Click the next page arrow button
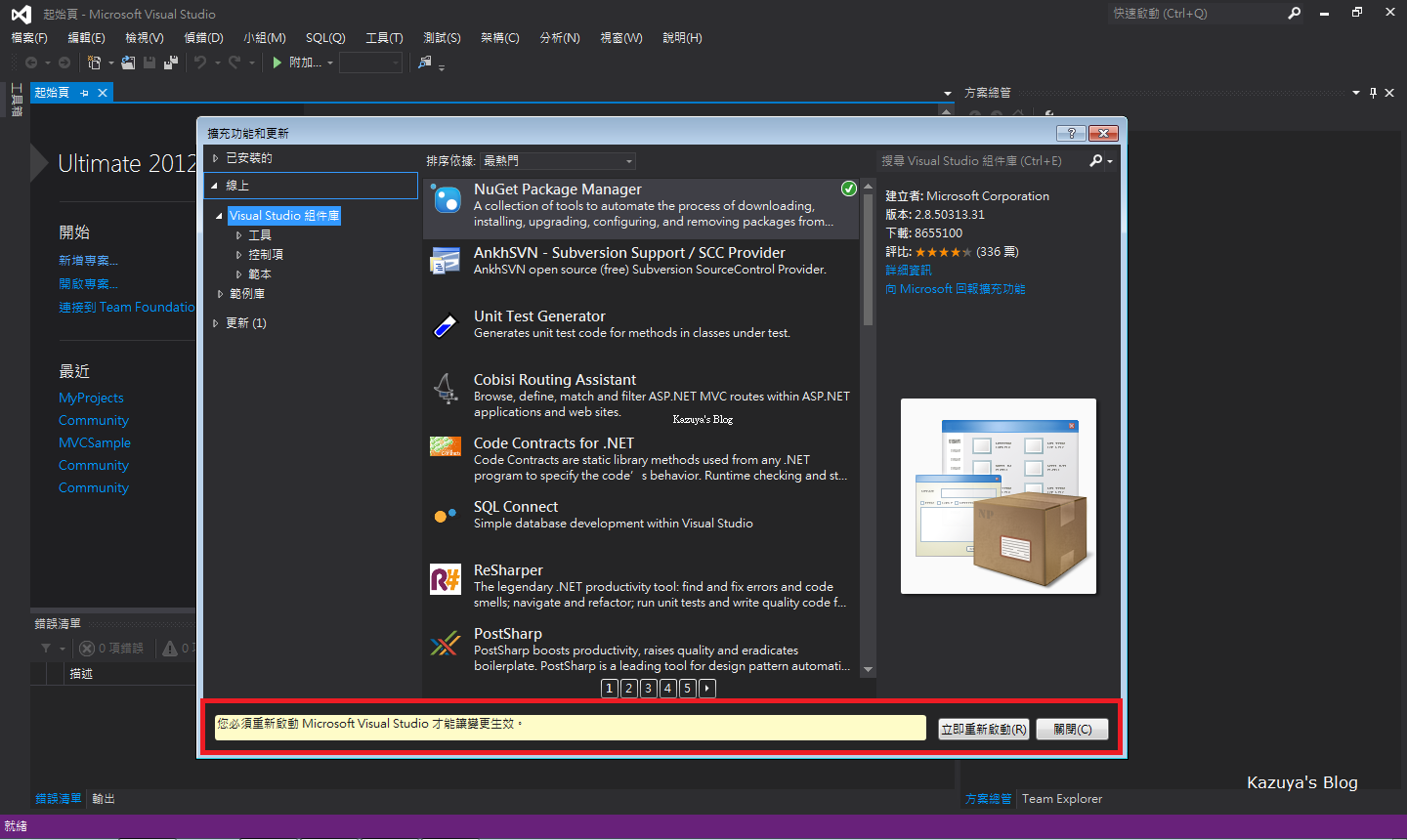 coord(707,689)
